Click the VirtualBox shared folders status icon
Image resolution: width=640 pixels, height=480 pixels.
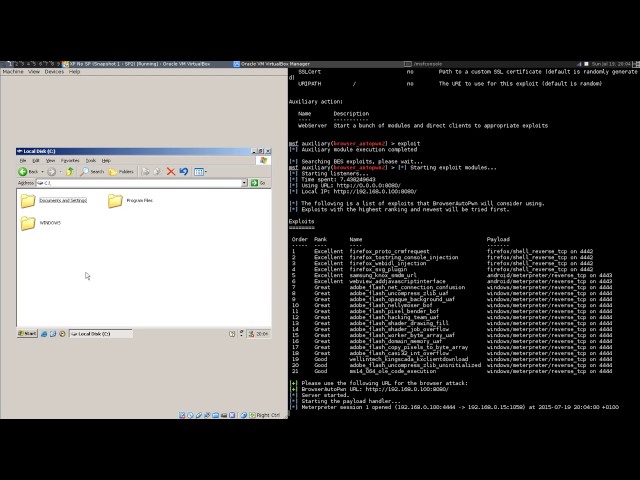point(216,415)
